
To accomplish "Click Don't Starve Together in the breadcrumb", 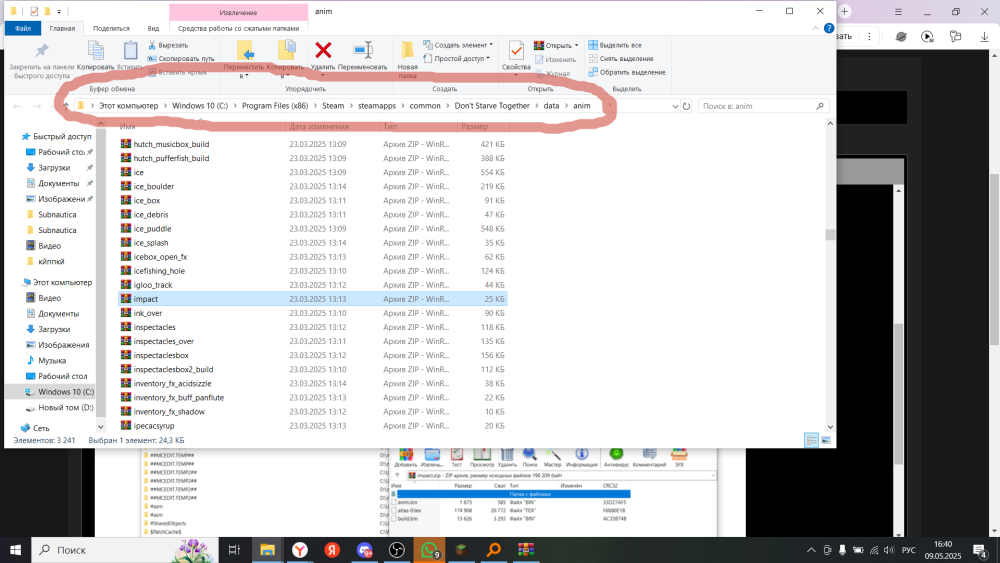I will [x=492, y=106].
